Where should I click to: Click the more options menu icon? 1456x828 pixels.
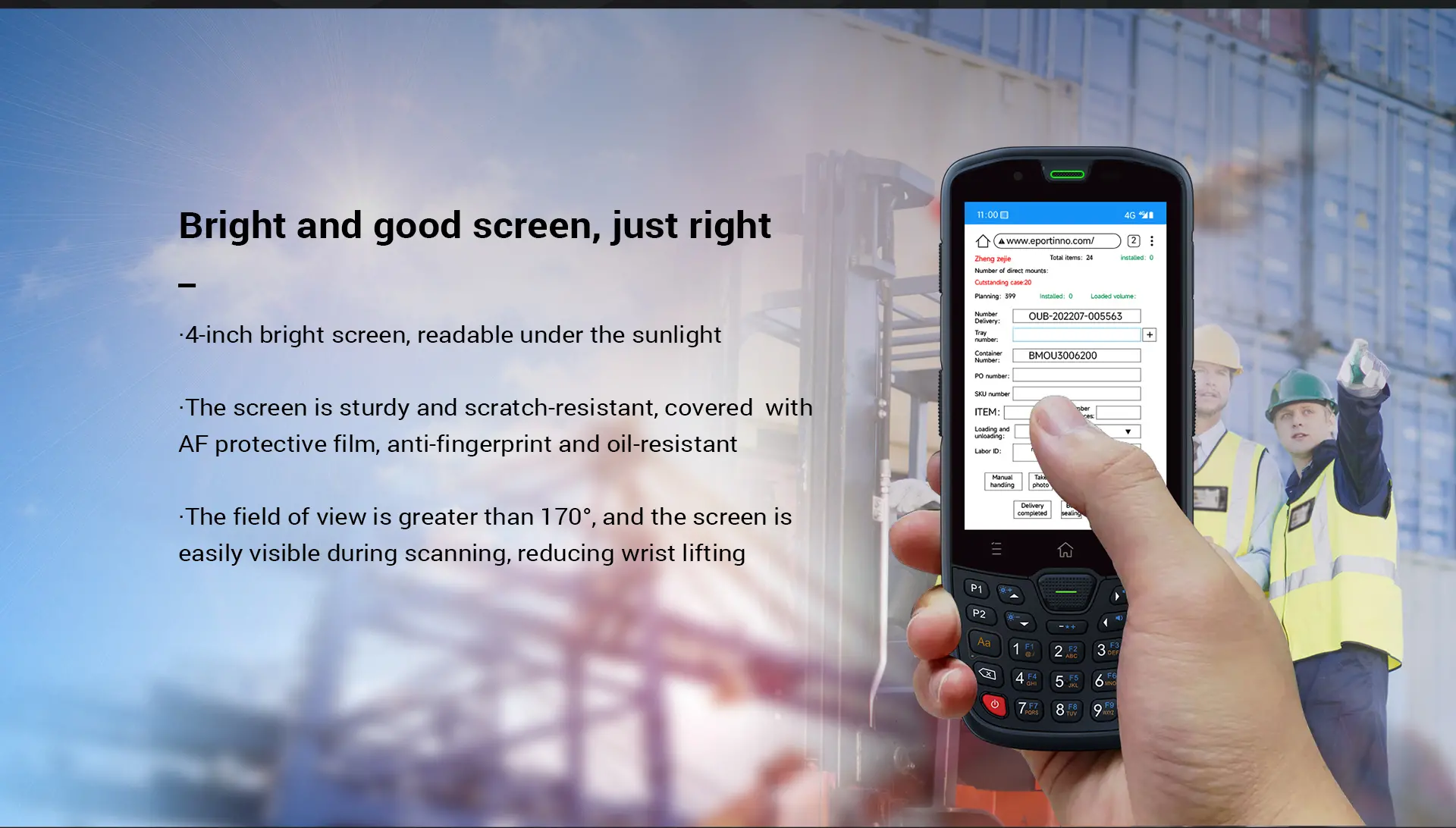(x=1155, y=240)
